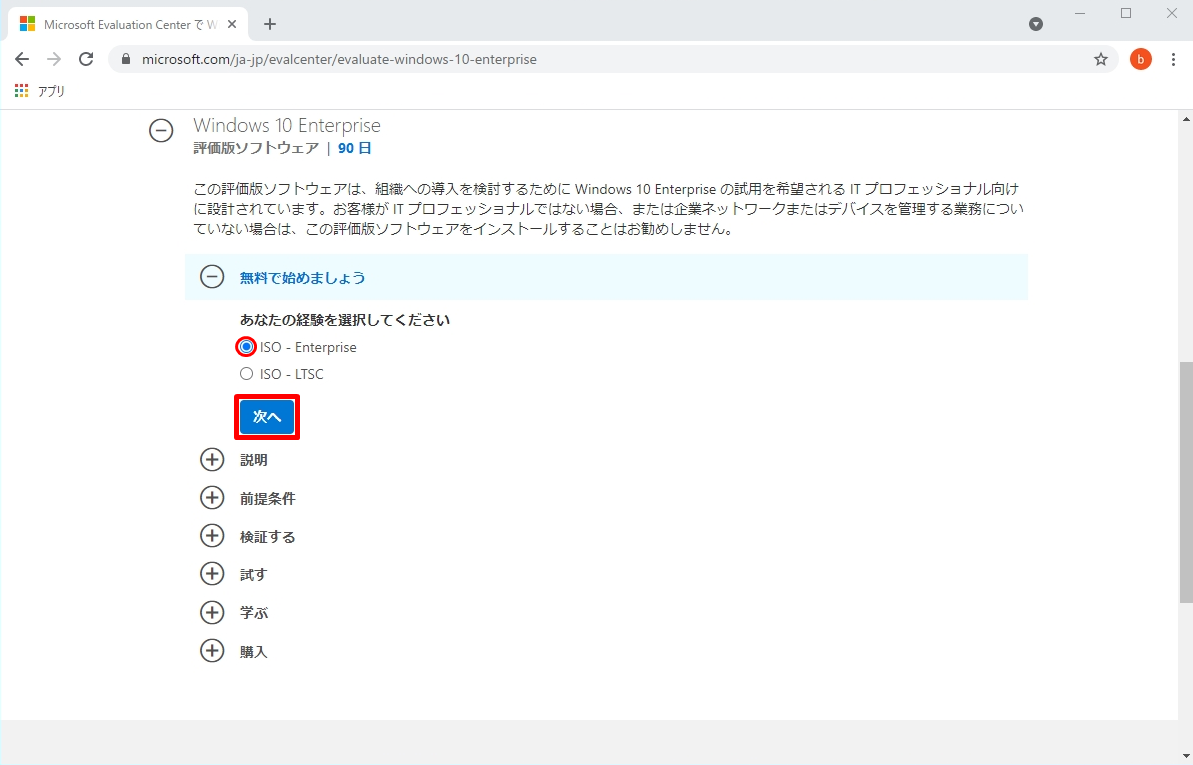This screenshot has height=765, width=1193.
Task: View site security lock information
Action: pos(126,59)
